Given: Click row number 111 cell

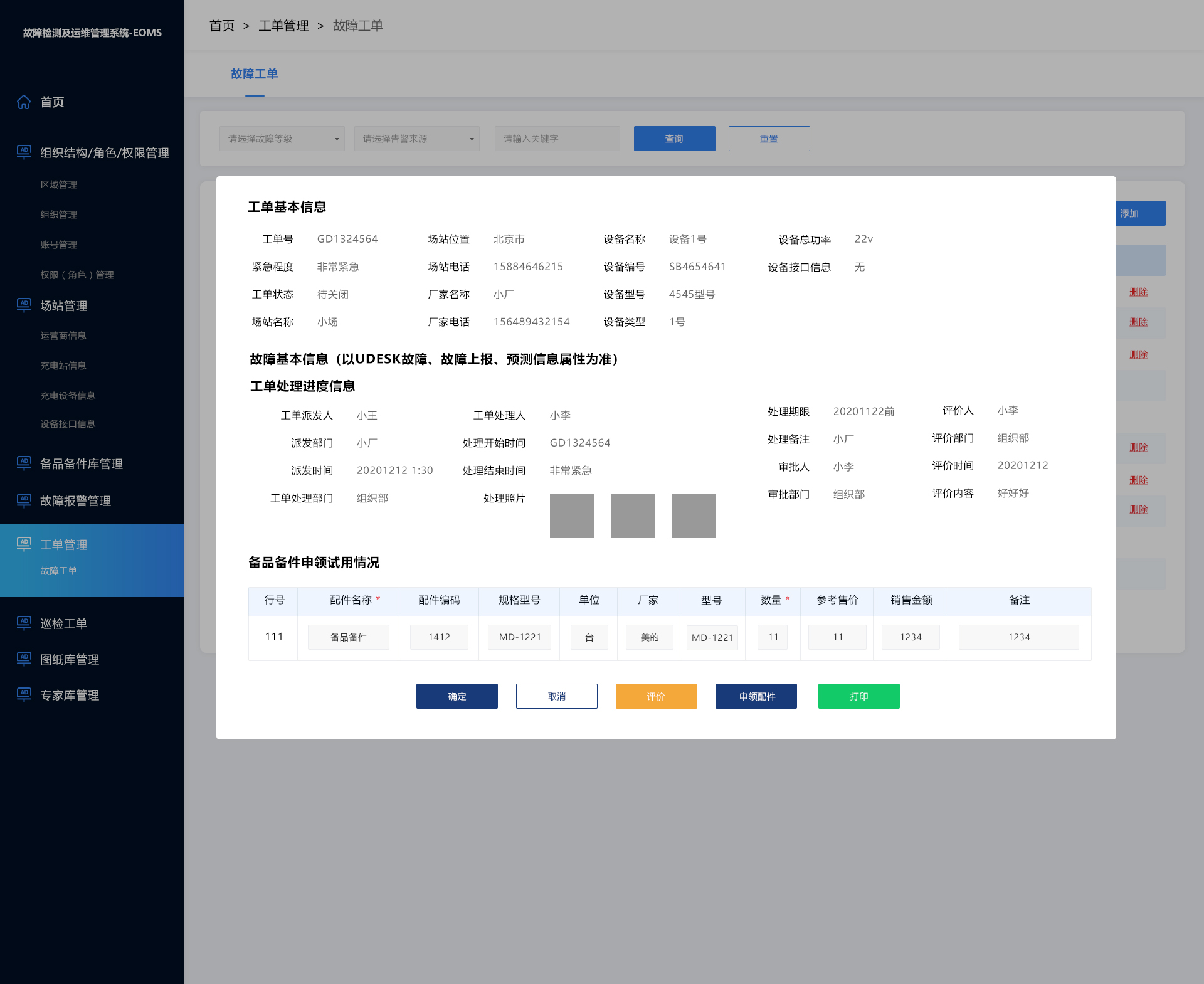Looking at the screenshot, I should point(274,637).
